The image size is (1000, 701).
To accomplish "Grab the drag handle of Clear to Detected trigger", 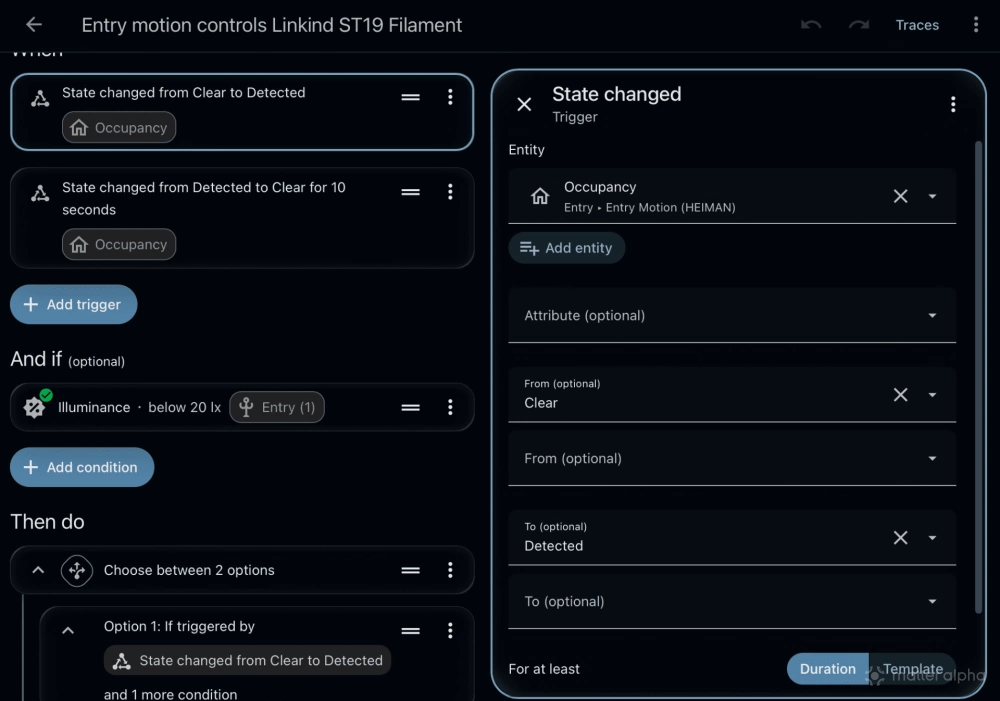I will coord(411,97).
